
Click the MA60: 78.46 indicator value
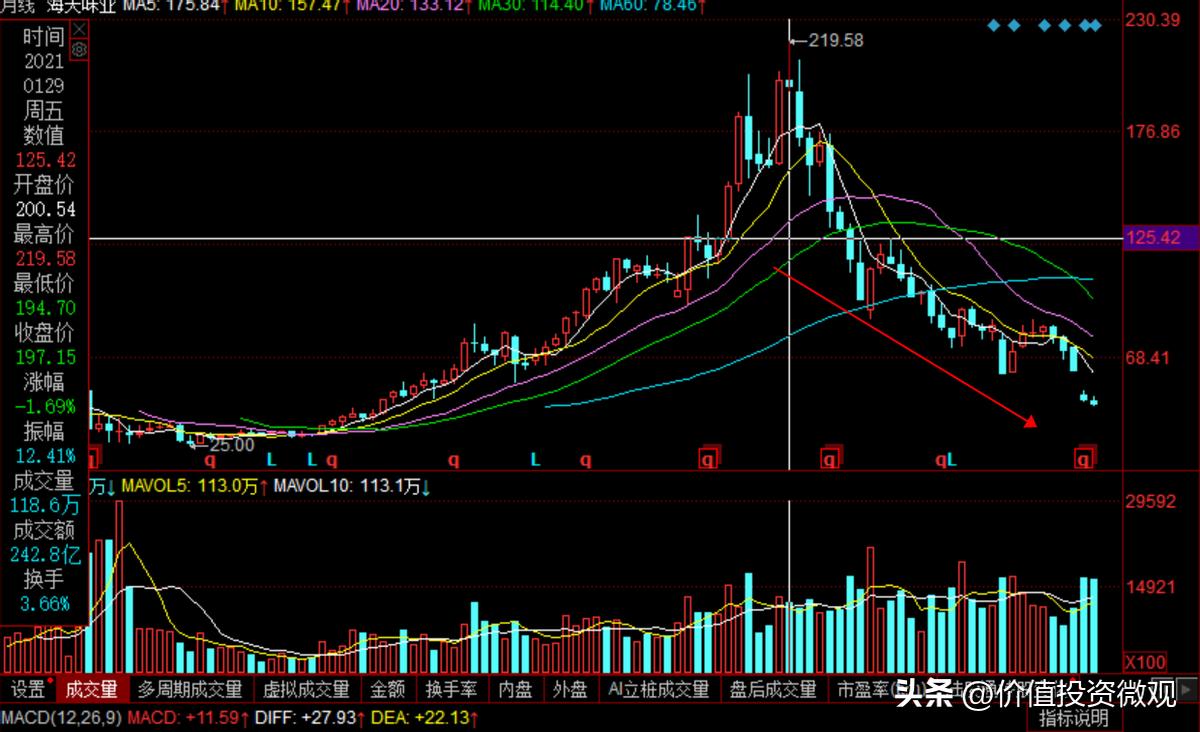(650, 6)
